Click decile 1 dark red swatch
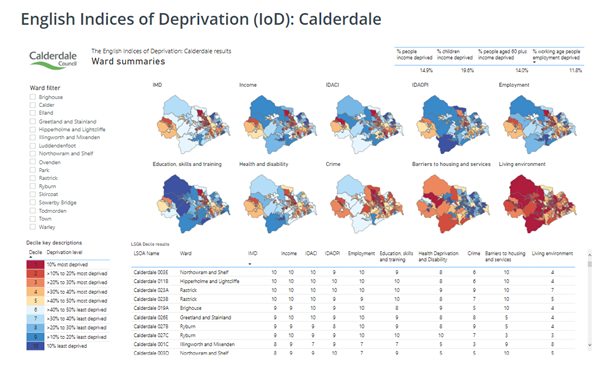This screenshot has height=371, width=610. tap(35, 264)
